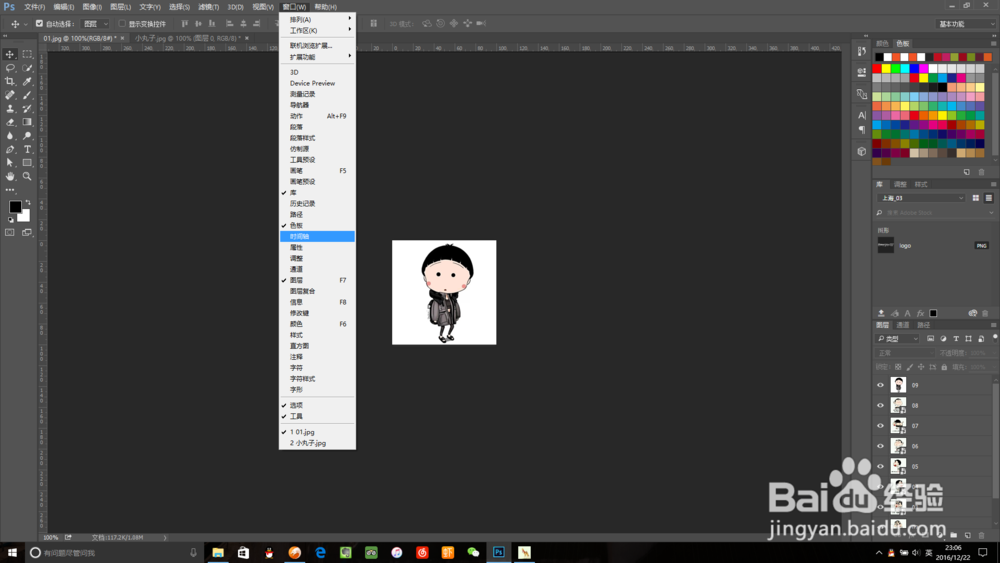The image size is (1000, 563).
Task: Expand the 工作区(K) submenu
Action: click(317, 31)
